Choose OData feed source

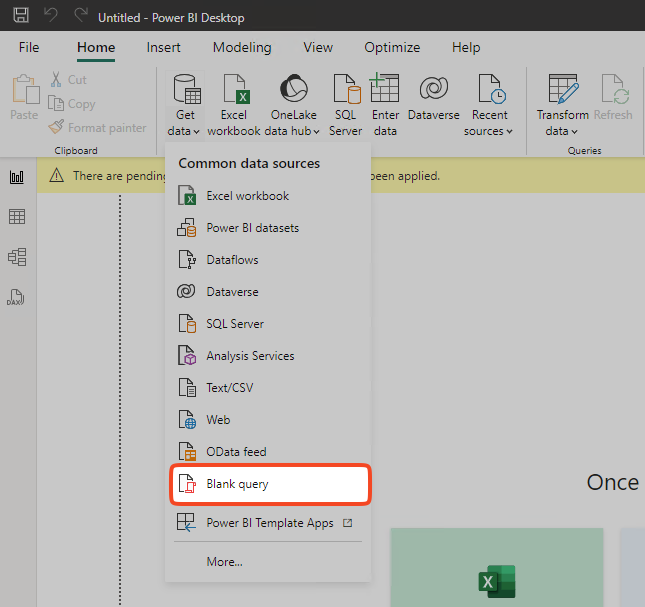pos(268,452)
